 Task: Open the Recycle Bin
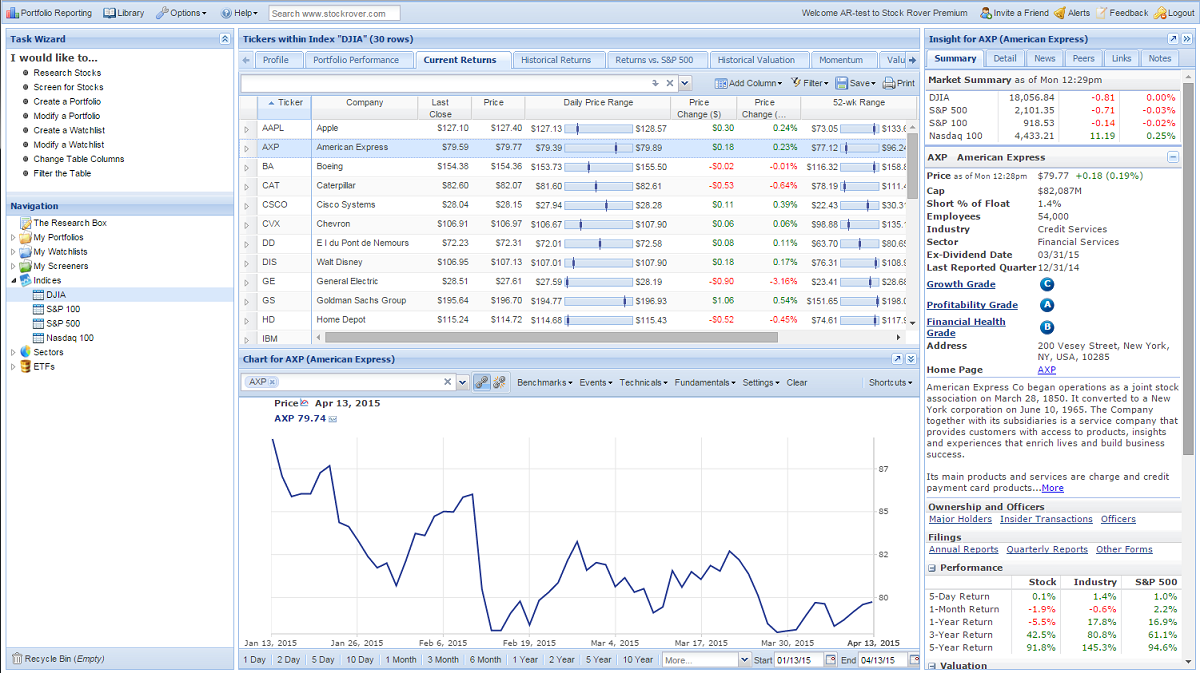tap(58, 659)
